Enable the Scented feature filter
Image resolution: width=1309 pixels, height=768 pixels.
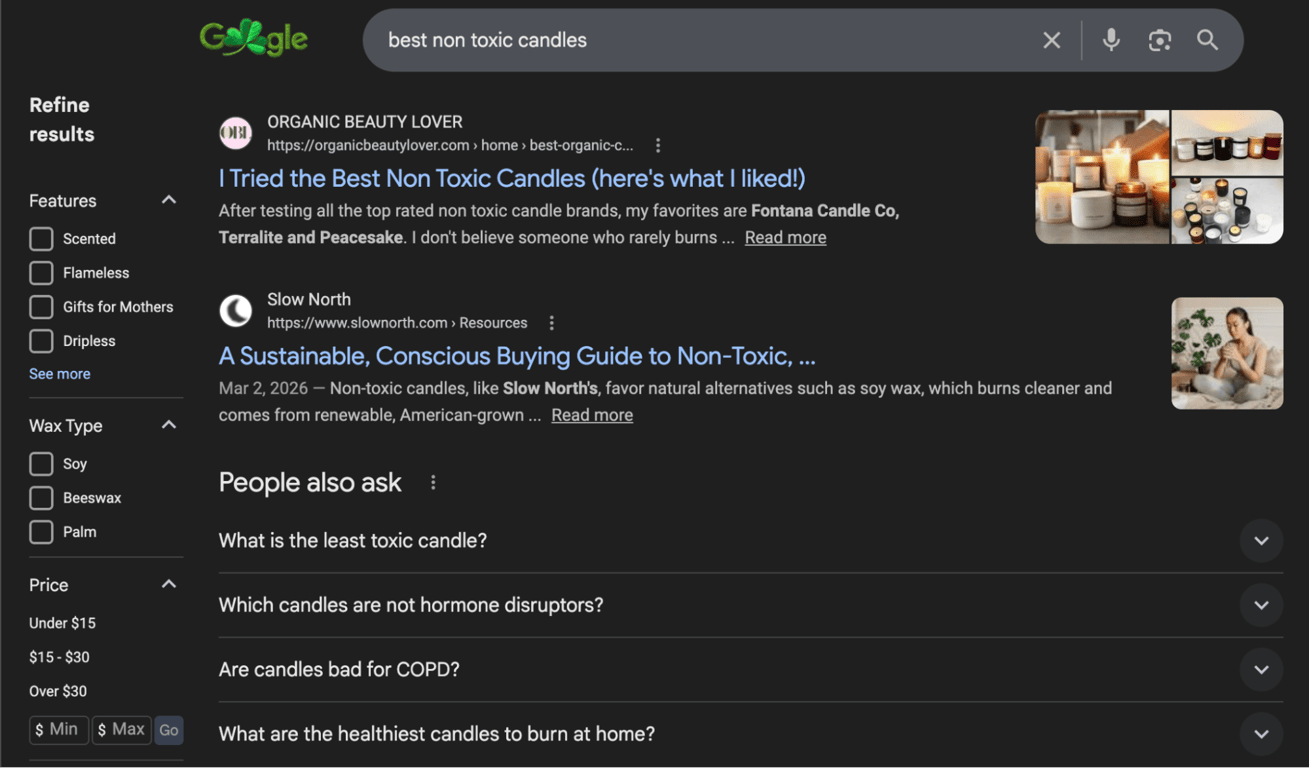point(41,238)
